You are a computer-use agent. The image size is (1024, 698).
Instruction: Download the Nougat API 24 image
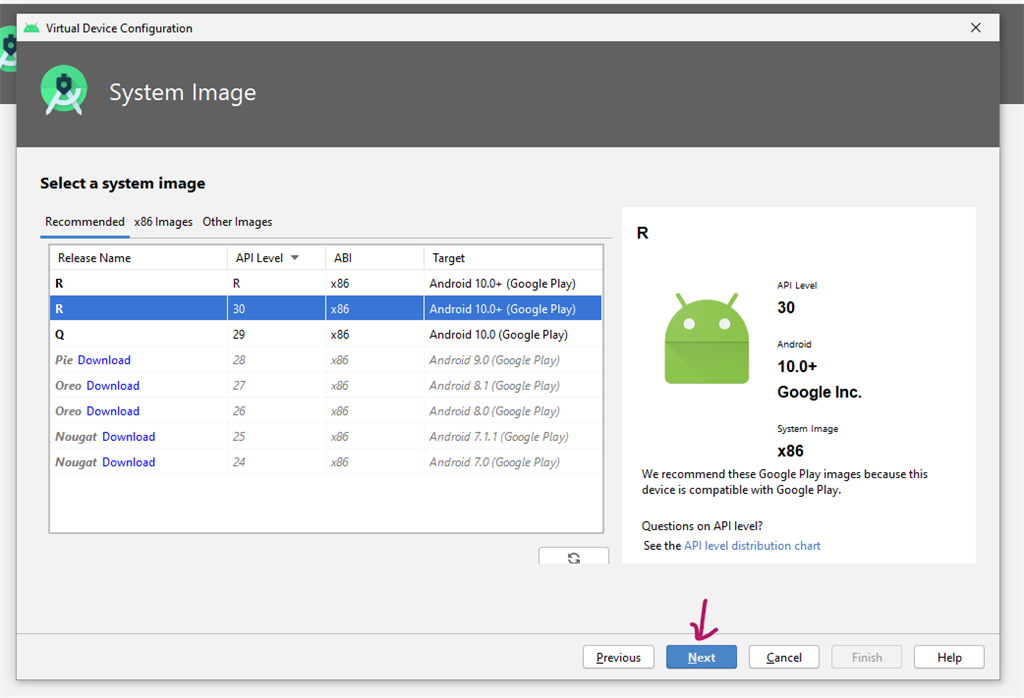pyautogui.click(x=128, y=462)
